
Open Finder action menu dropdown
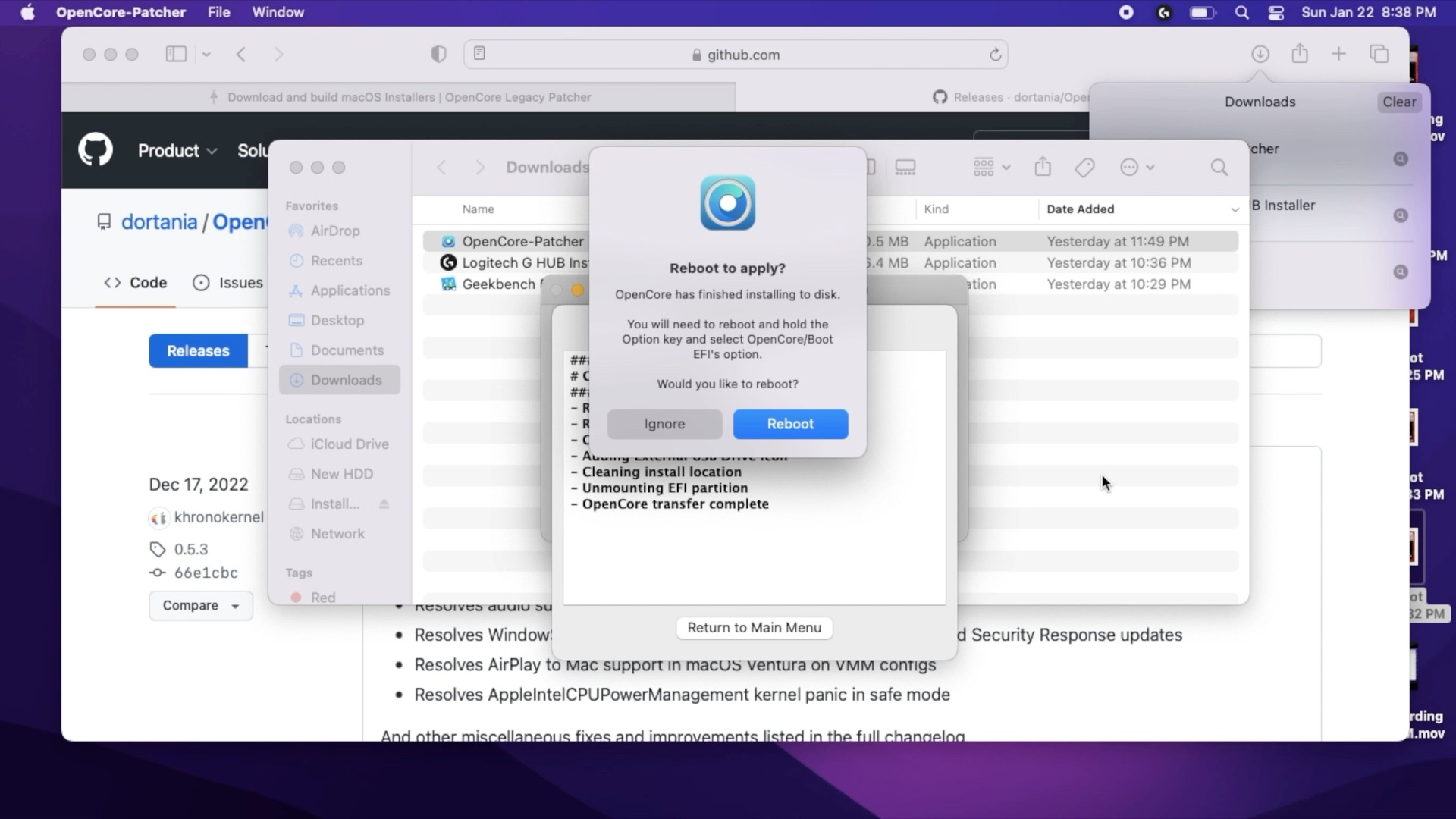tap(1137, 168)
